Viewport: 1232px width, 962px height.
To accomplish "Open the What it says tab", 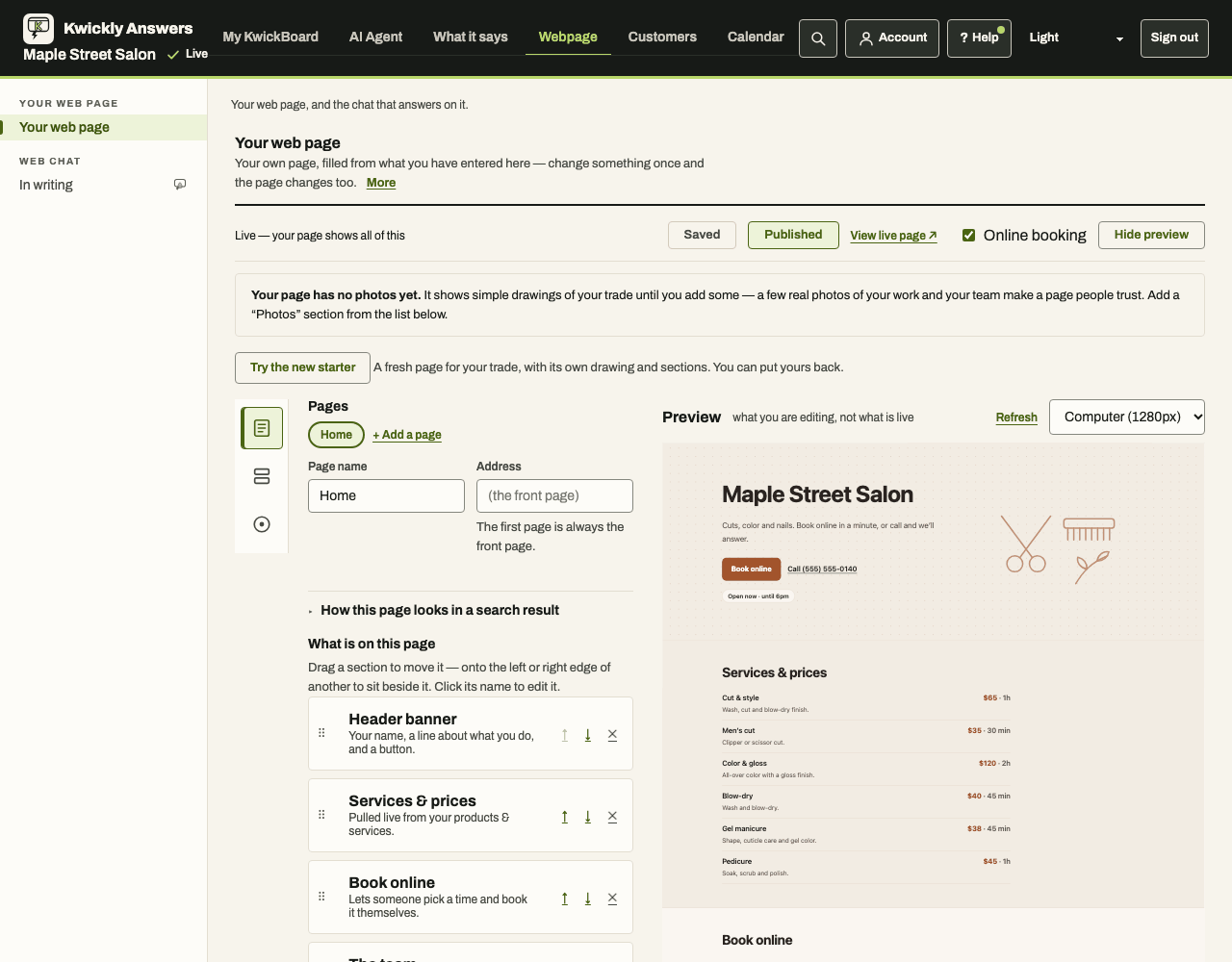I will click(x=471, y=37).
